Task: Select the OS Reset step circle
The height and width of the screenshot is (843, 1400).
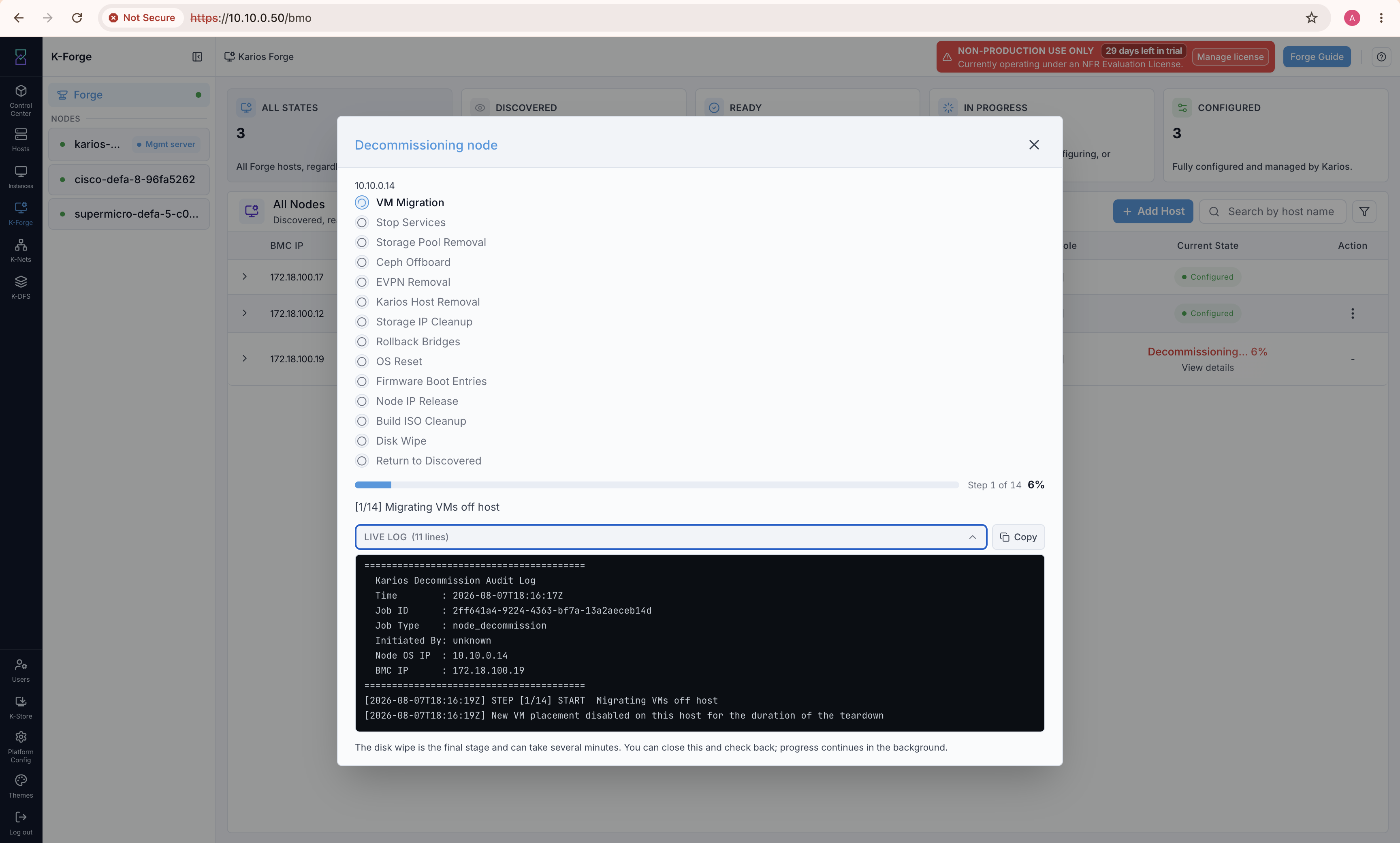Action: [x=362, y=362]
